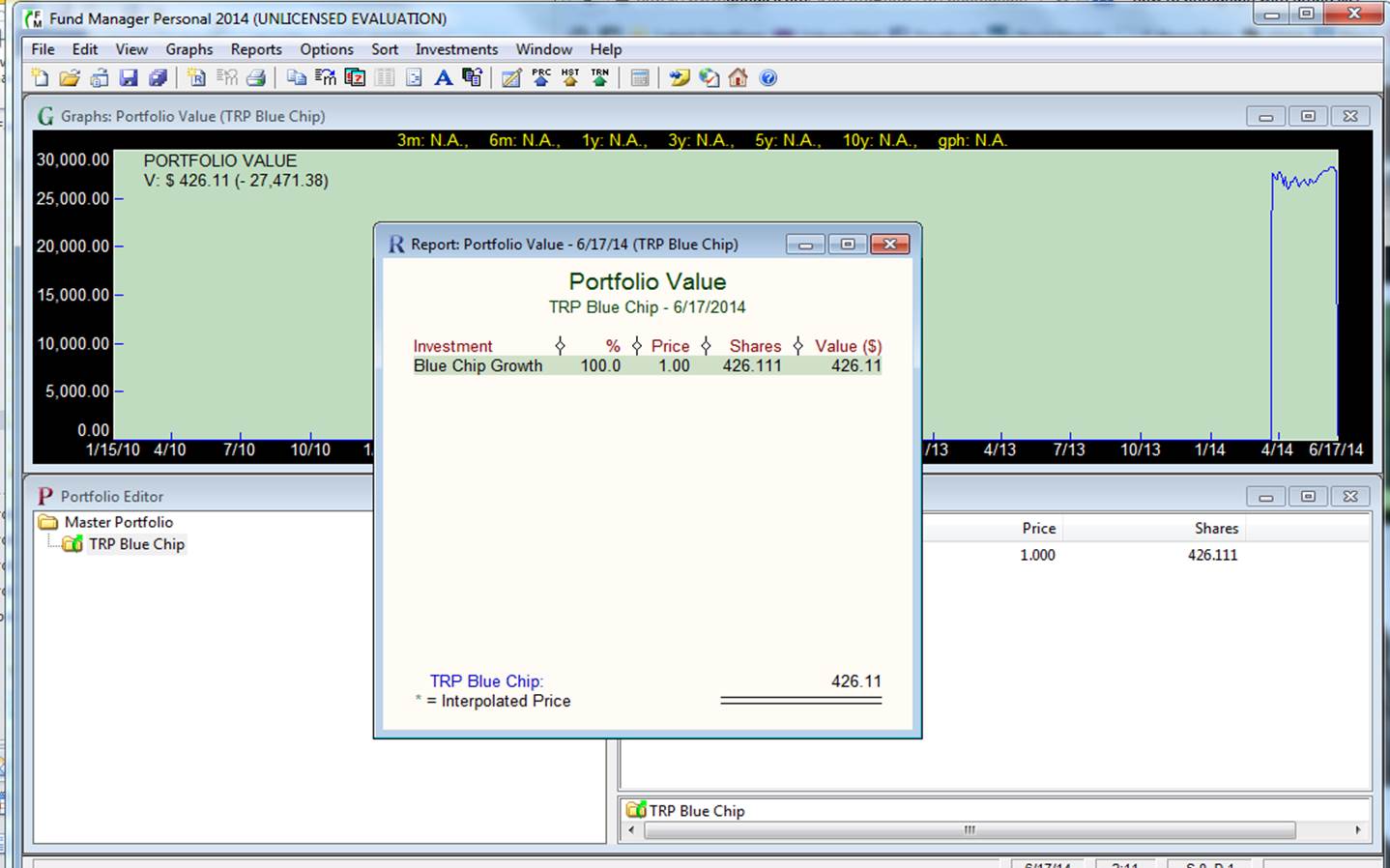This screenshot has width=1390, height=868.
Task: Open the Investments menu
Action: [x=456, y=49]
